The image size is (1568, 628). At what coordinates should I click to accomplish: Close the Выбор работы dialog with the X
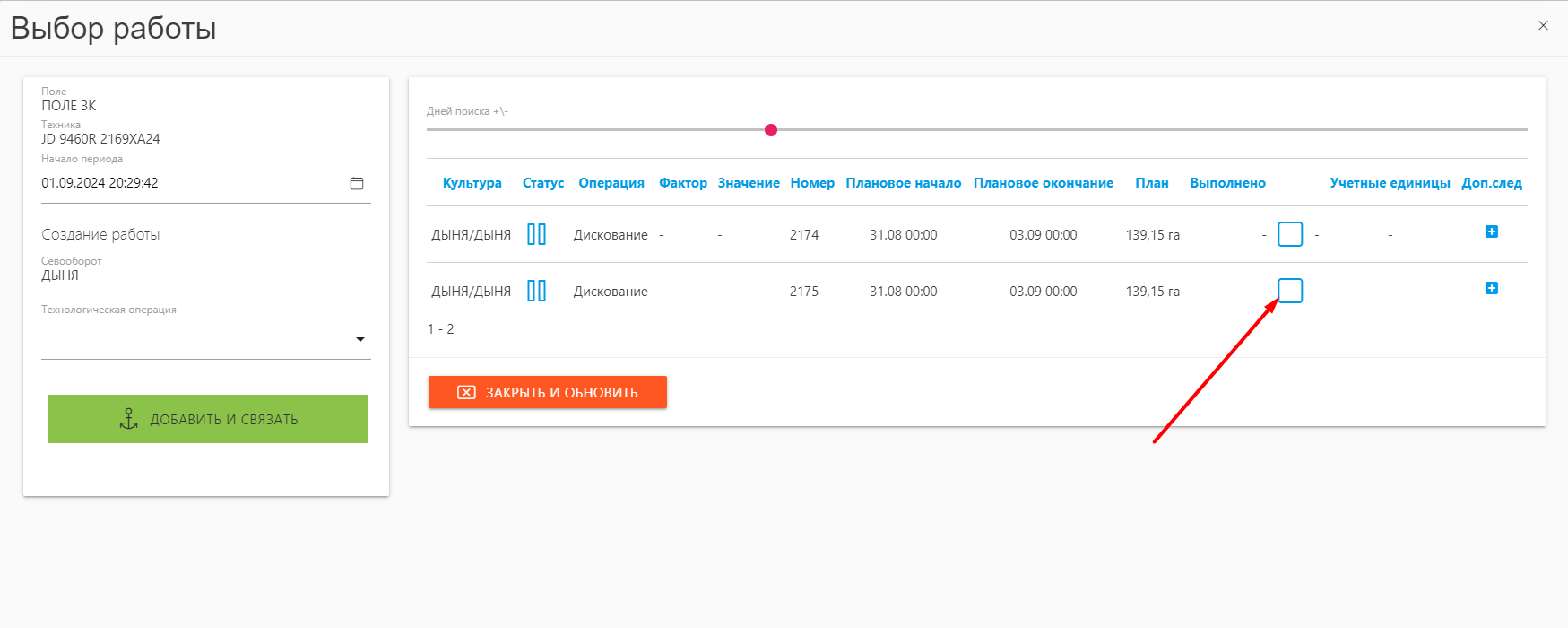point(1543,25)
